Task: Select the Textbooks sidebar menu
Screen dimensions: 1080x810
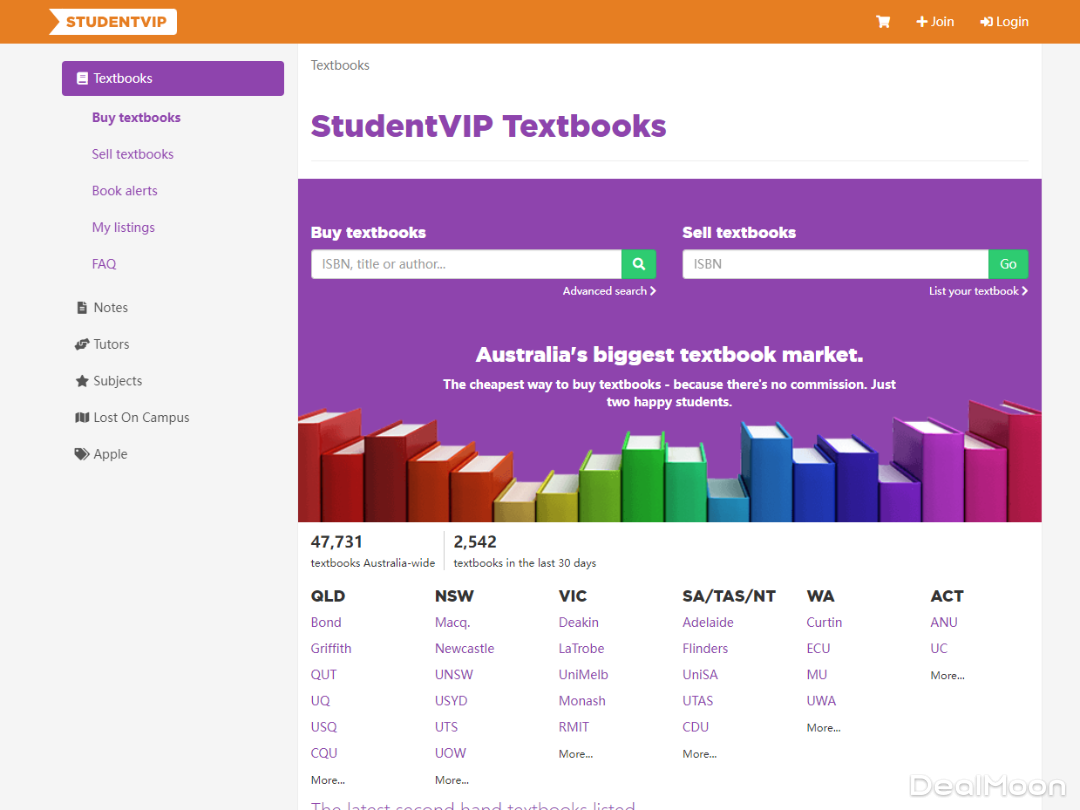Action: point(173,78)
